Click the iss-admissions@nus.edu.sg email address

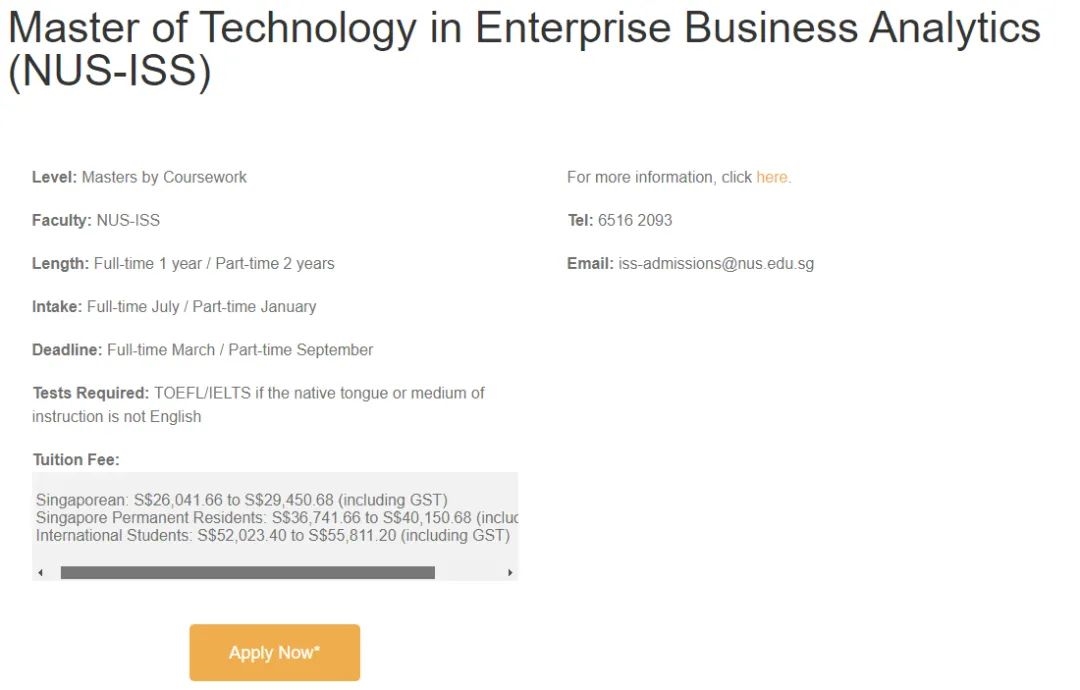pos(716,264)
